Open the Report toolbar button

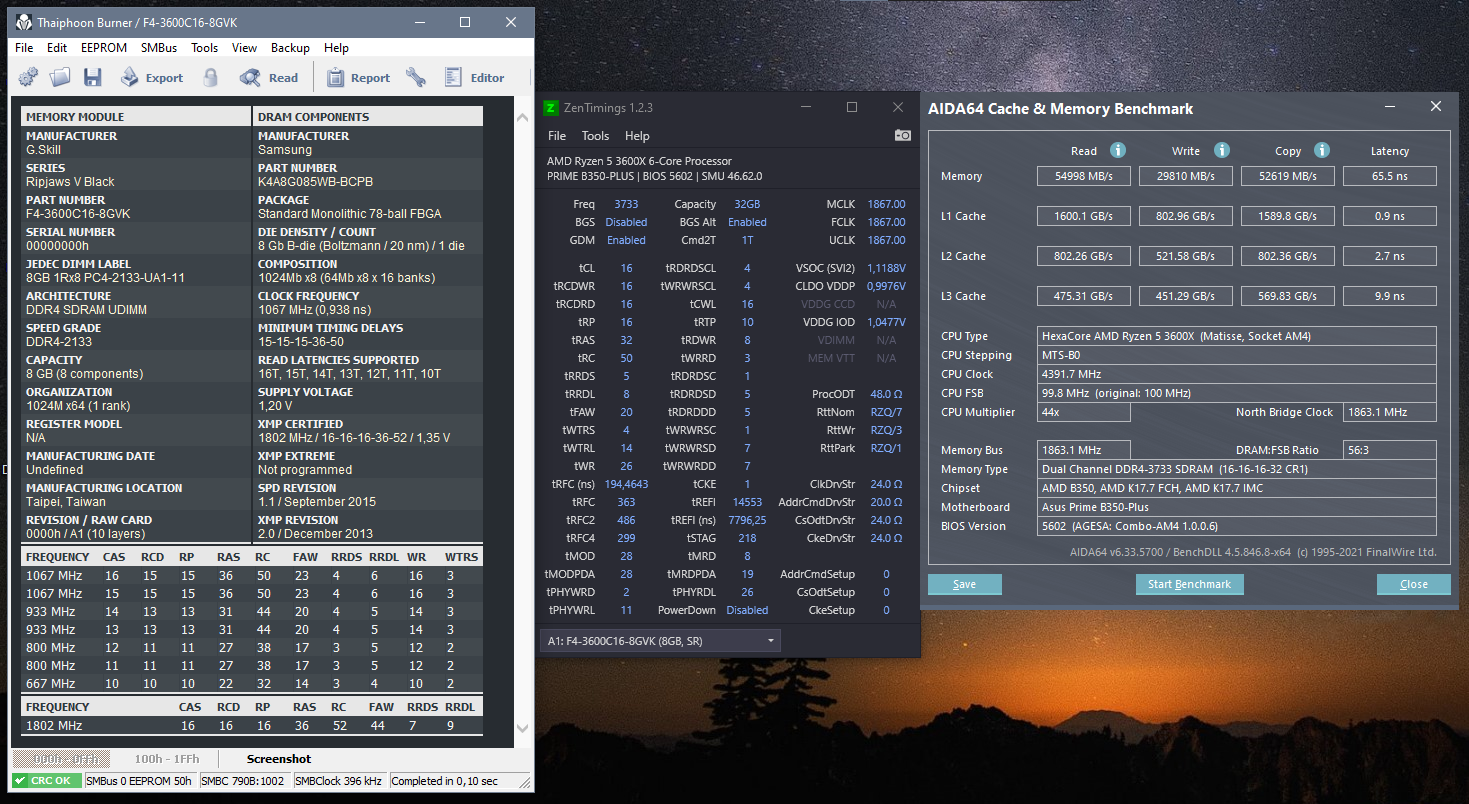(x=357, y=77)
